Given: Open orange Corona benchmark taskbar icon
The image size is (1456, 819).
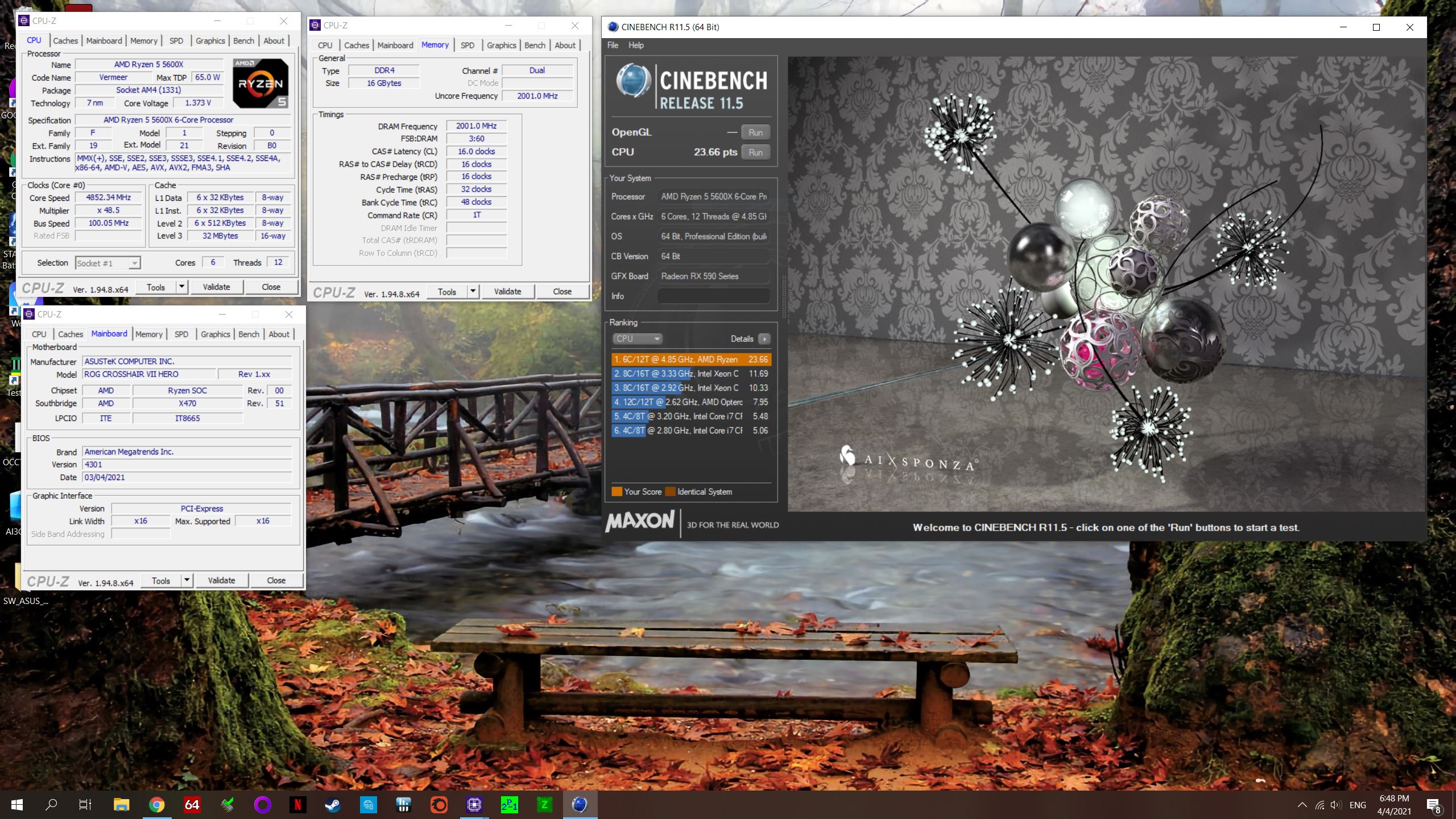Looking at the screenshot, I should [439, 805].
